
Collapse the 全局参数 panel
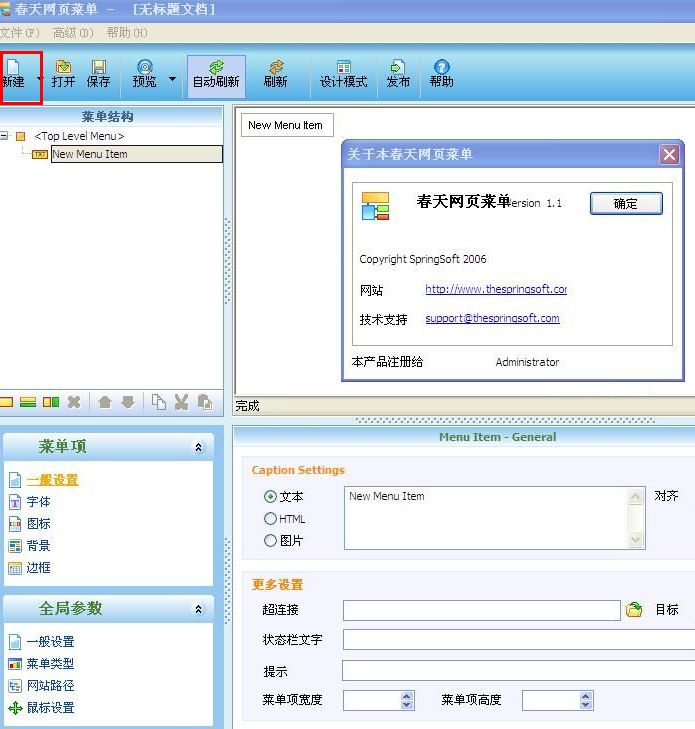199,609
